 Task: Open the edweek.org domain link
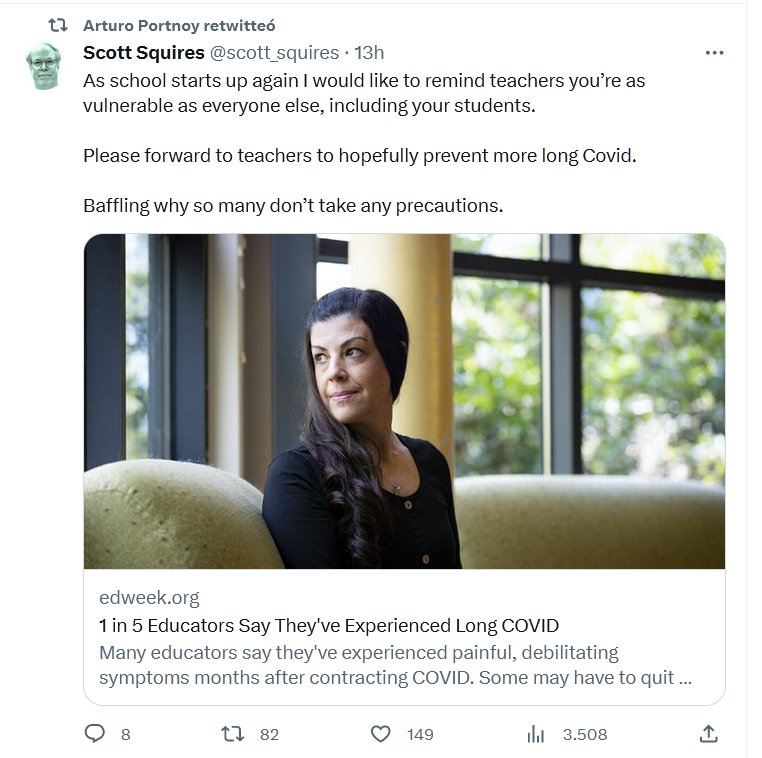click(x=149, y=598)
